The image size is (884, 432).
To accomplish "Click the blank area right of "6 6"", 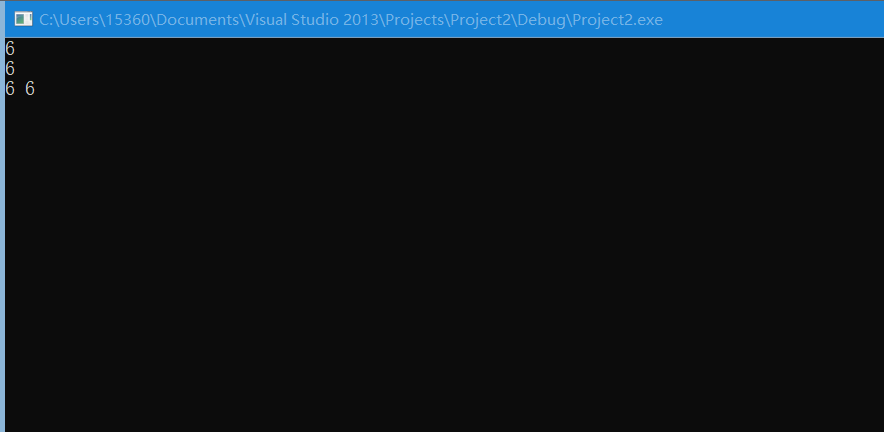I will coord(459,89).
